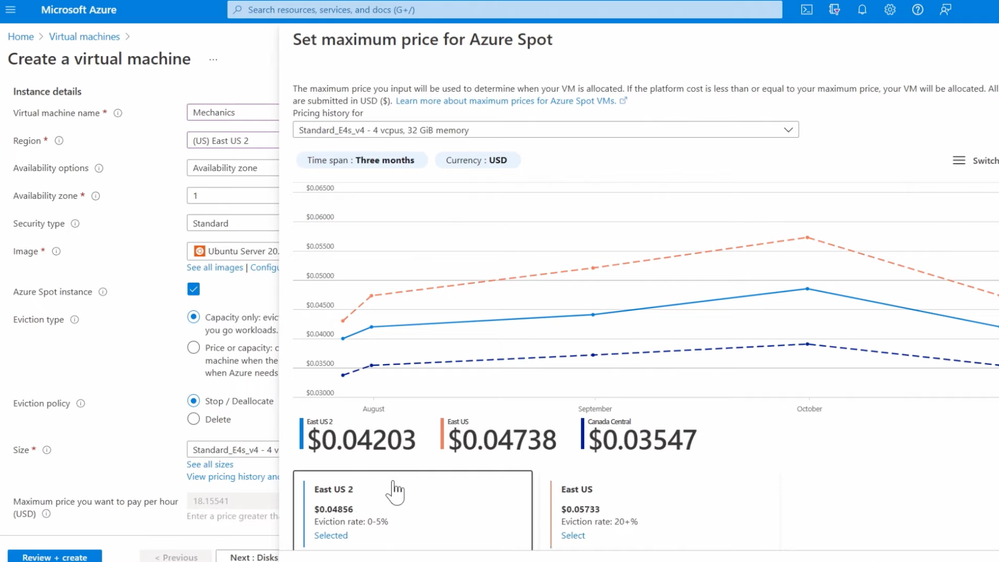
Task: Select Delete eviction policy
Action: [x=194, y=419]
